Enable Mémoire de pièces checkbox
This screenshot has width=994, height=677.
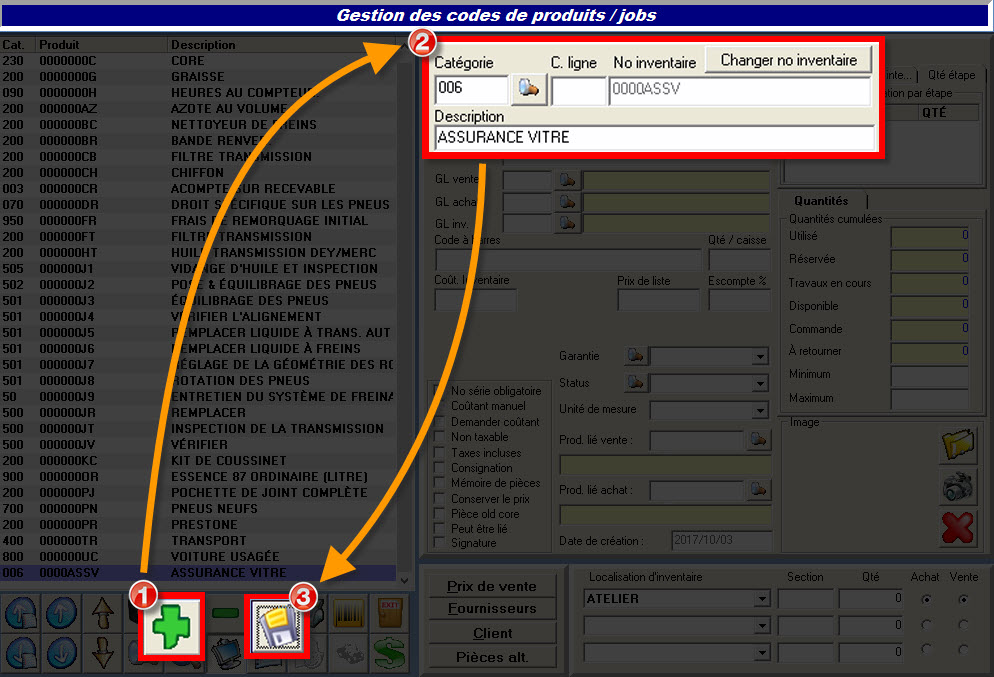(x=439, y=483)
